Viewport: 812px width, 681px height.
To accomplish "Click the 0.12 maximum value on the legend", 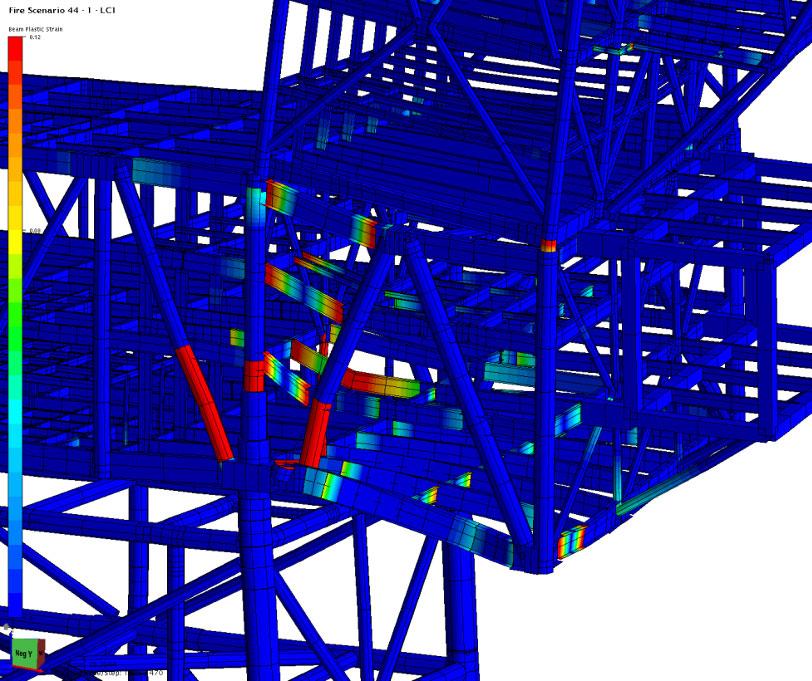I will (x=35, y=37).
